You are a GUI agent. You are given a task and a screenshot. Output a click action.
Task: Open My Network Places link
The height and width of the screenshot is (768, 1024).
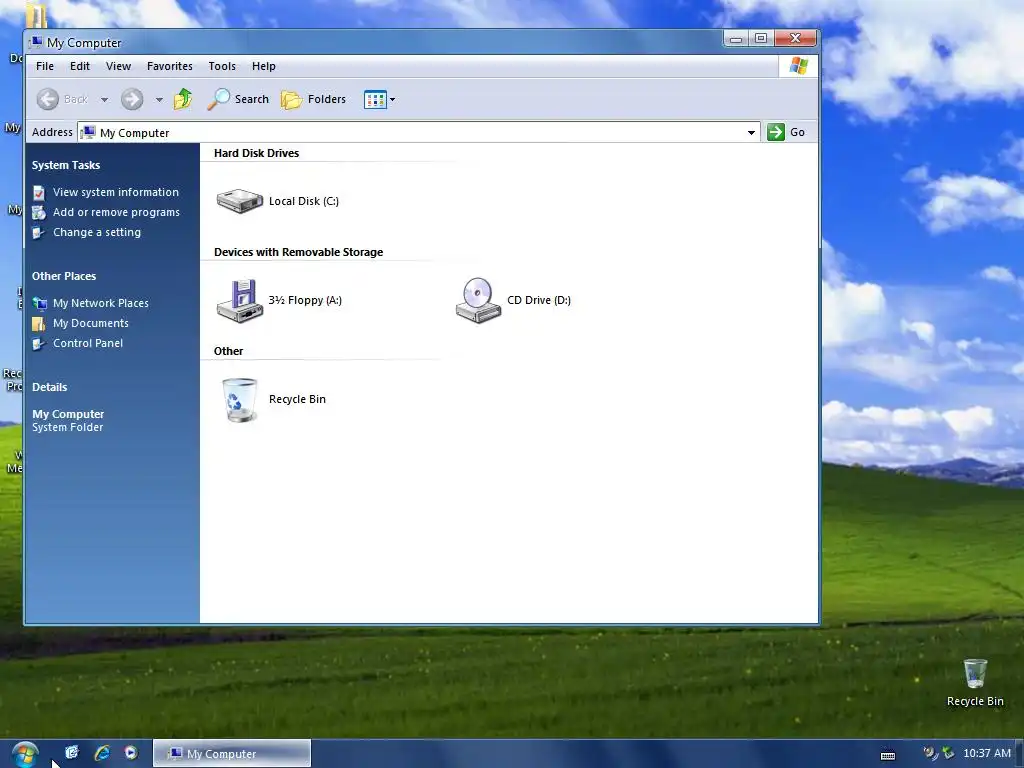(101, 303)
